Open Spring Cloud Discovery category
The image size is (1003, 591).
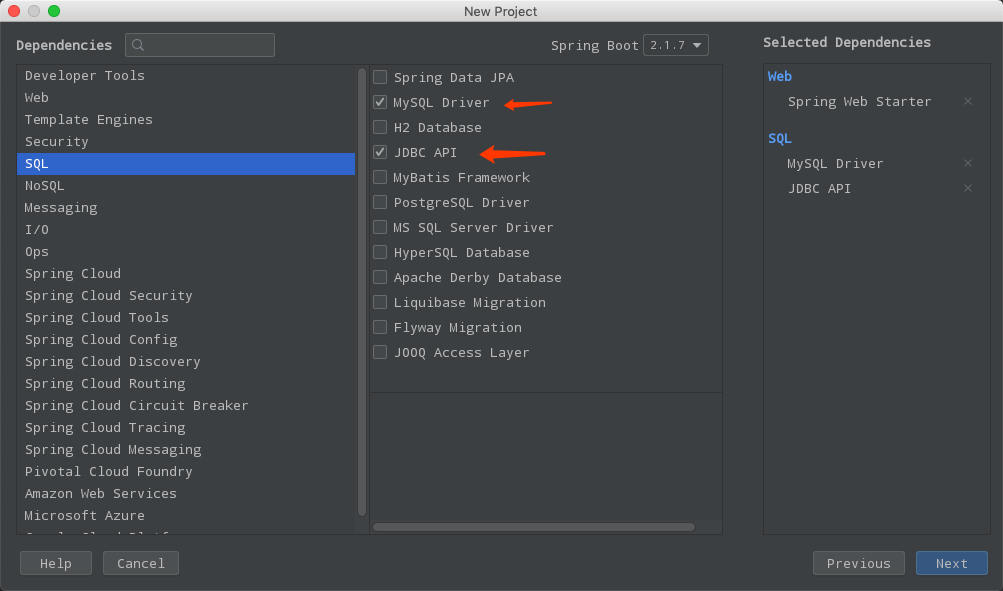click(x=186, y=361)
